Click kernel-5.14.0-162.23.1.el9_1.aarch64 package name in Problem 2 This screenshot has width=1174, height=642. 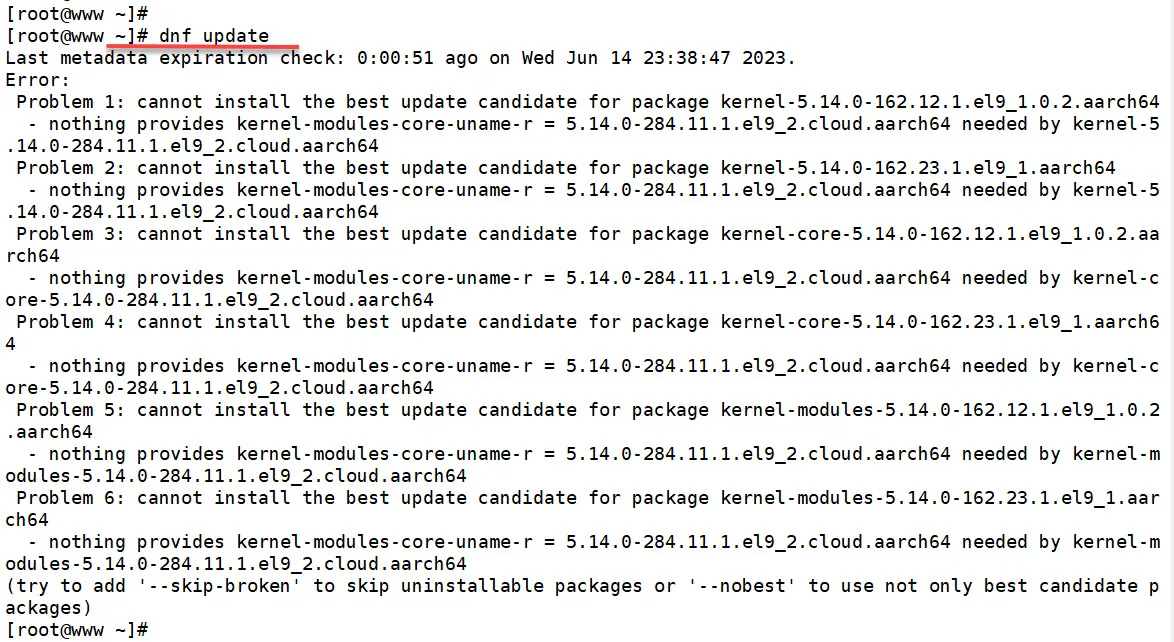pos(918,168)
